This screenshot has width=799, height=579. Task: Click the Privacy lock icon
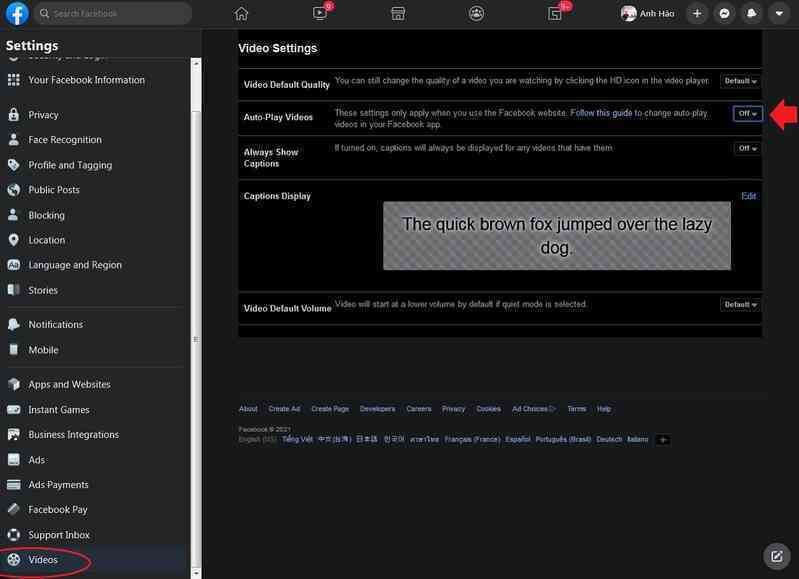coord(14,115)
